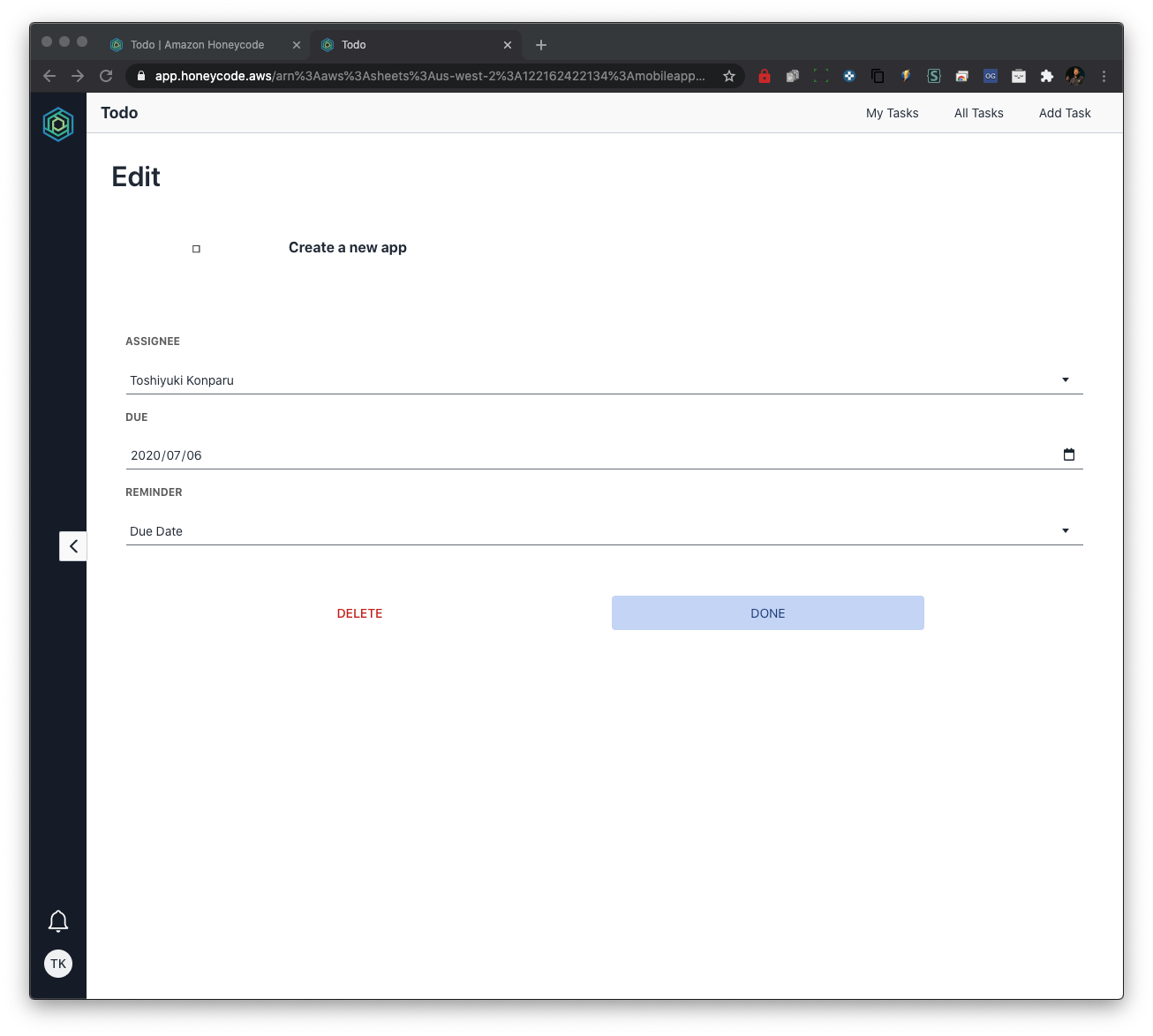Click the blue circular cross extension icon
Screen dimensions: 1153x1036
[x=849, y=76]
